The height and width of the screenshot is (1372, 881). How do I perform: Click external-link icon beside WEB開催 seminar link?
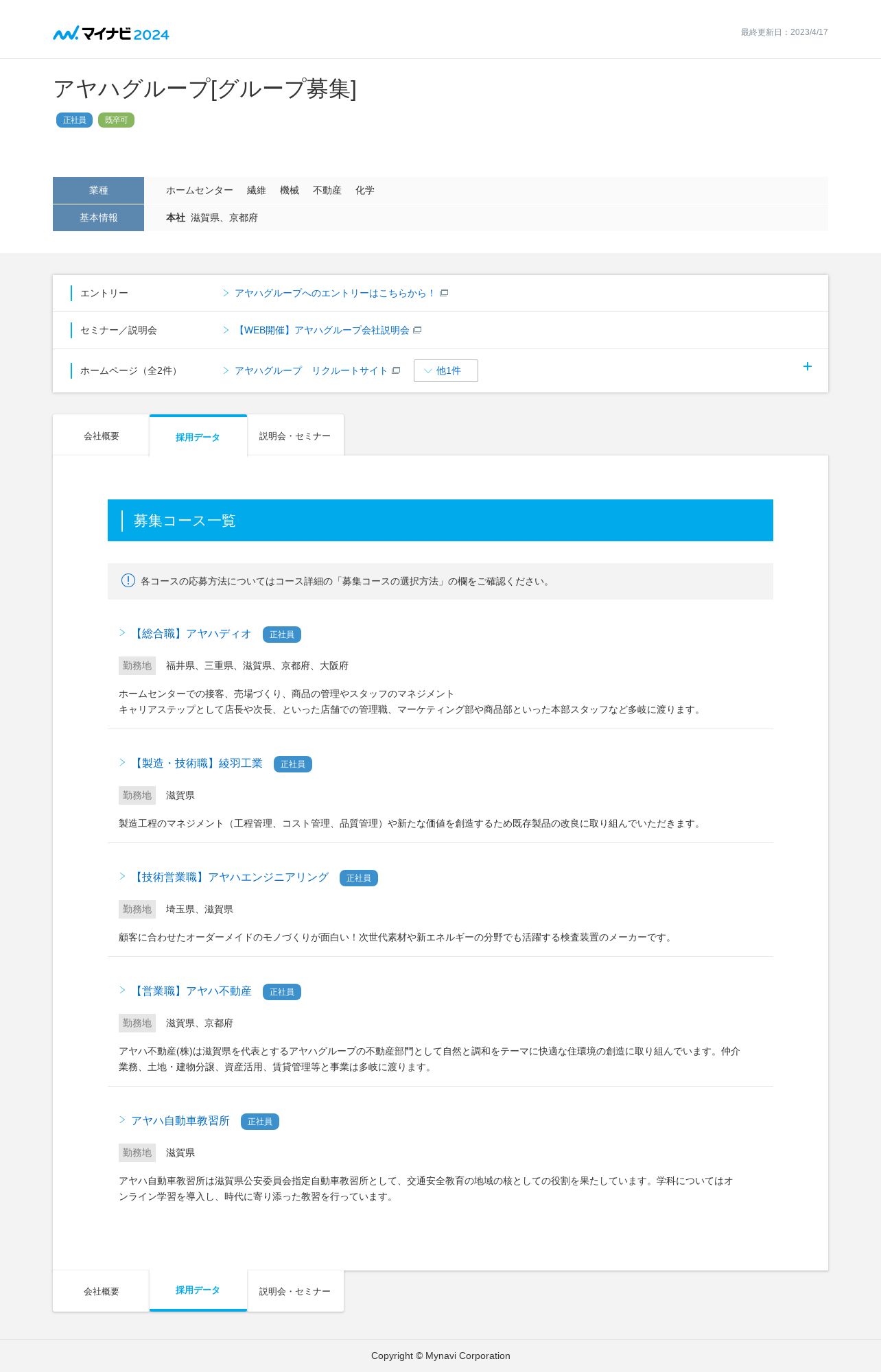[x=417, y=330]
